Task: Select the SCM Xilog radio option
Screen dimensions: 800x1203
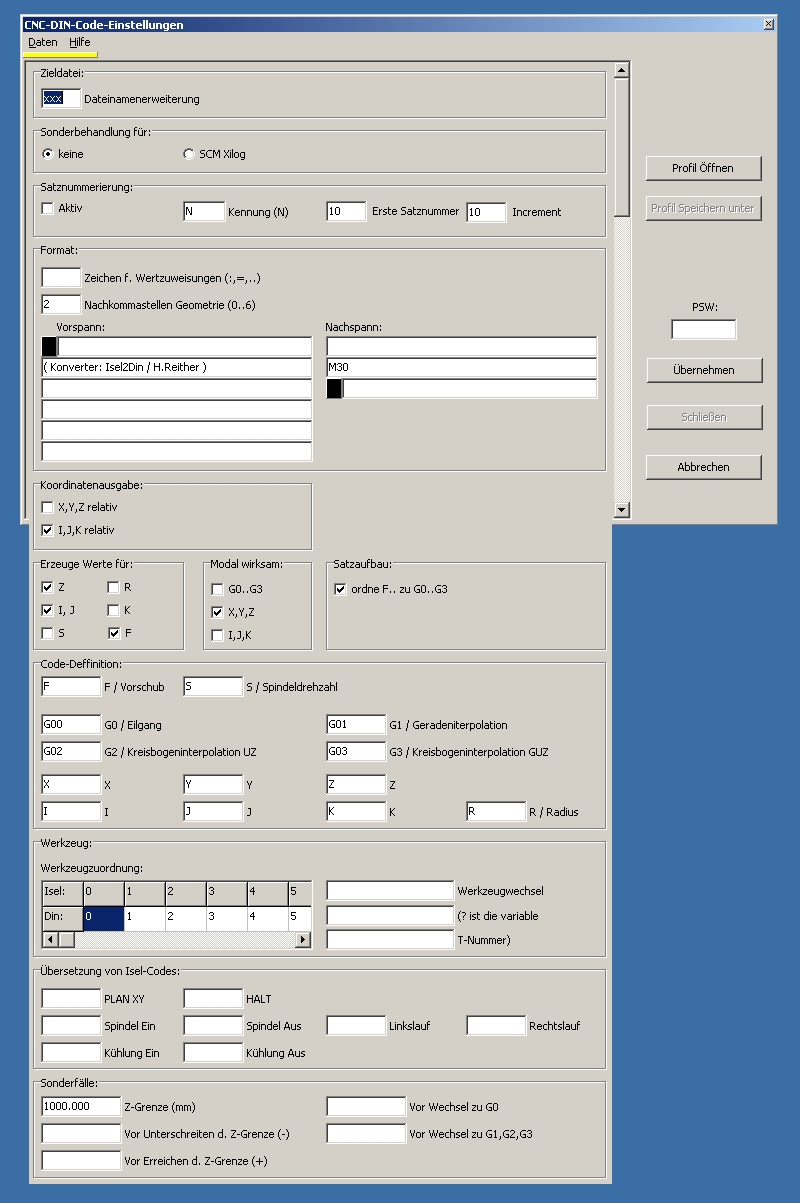Action: (190, 154)
